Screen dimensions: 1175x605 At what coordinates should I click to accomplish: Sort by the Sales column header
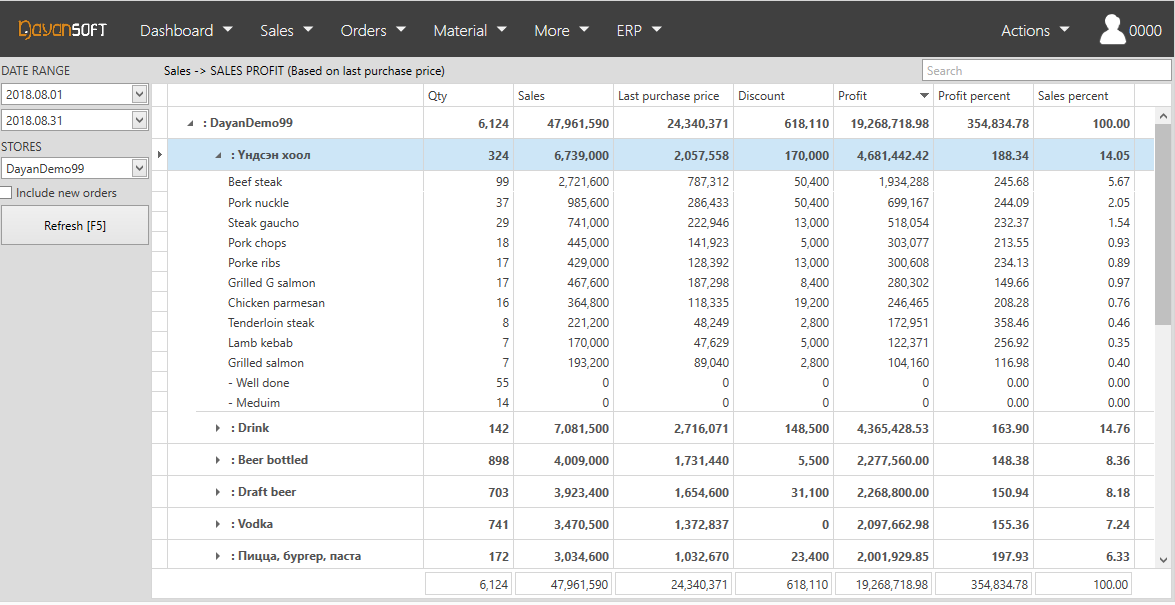tap(564, 96)
